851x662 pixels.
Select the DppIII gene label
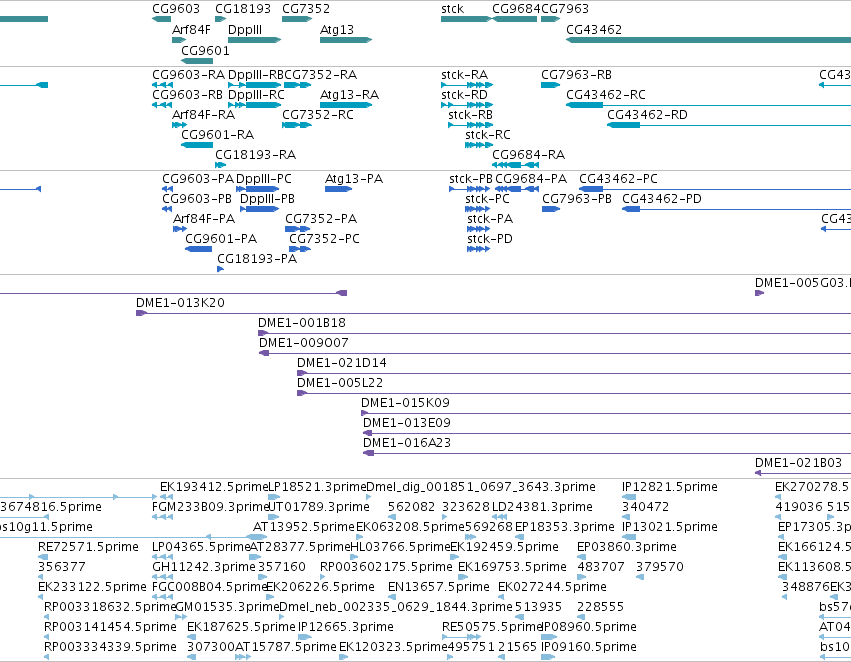pyautogui.click(x=245, y=30)
